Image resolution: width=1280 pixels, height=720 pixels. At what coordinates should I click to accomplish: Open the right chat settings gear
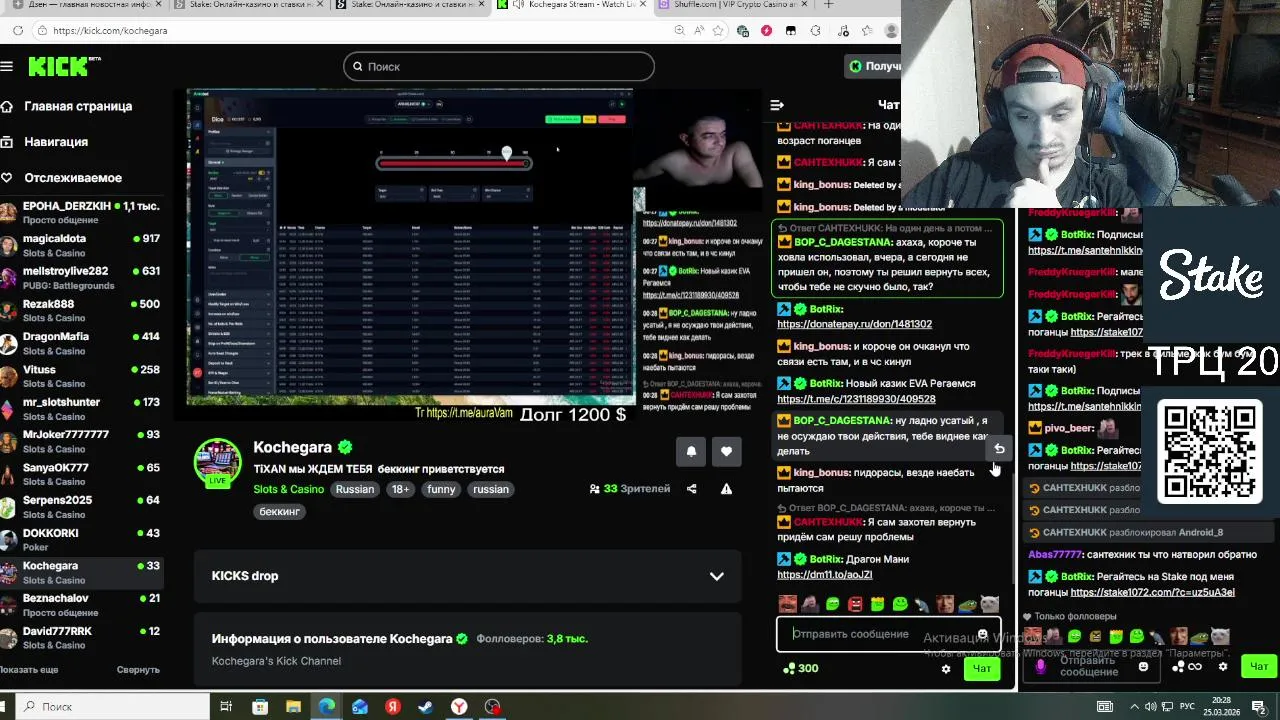[x=1222, y=667]
